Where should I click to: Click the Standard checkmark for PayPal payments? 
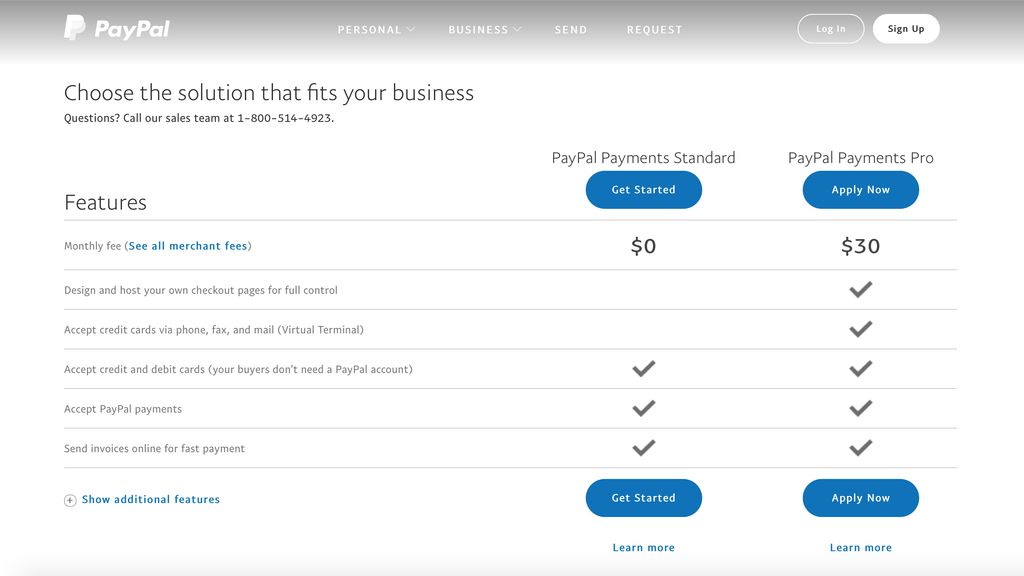point(643,408)
